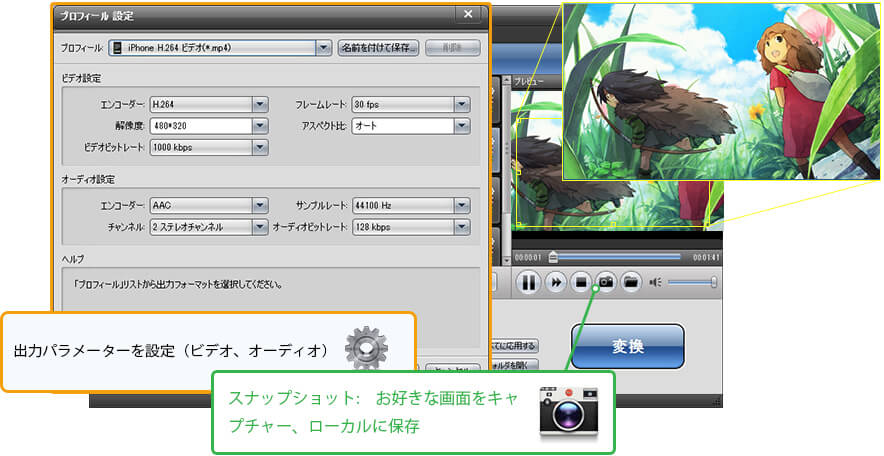The height and width of the screenshot is (456, 884).
Task: Click the playback progress slider handle
Action: [x=553, y=257]
